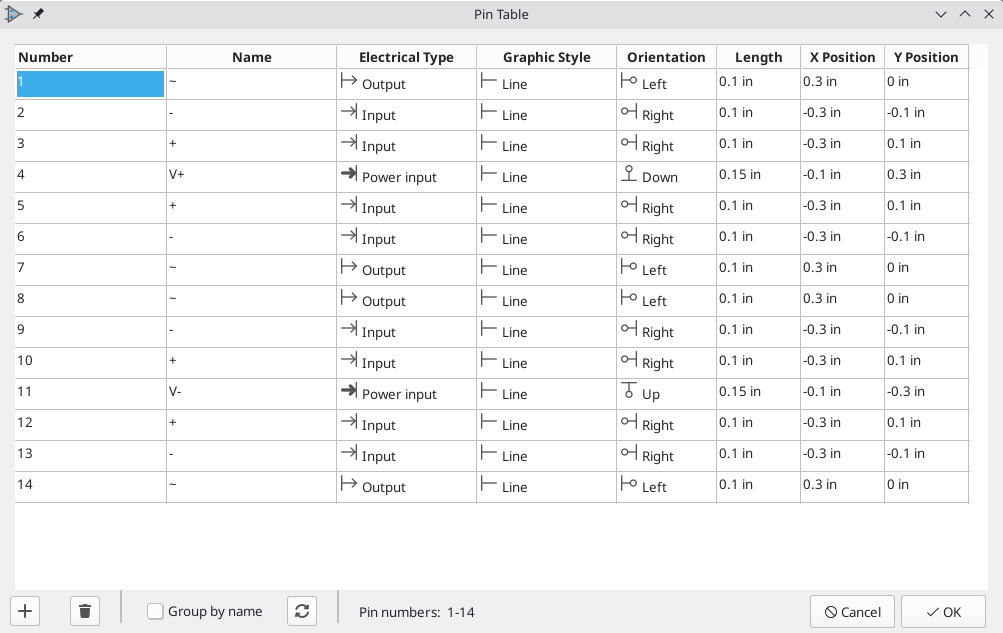The image size is (1003, 633).
Task: Click the trash delete pin button
Action: [x=85, y=611]
